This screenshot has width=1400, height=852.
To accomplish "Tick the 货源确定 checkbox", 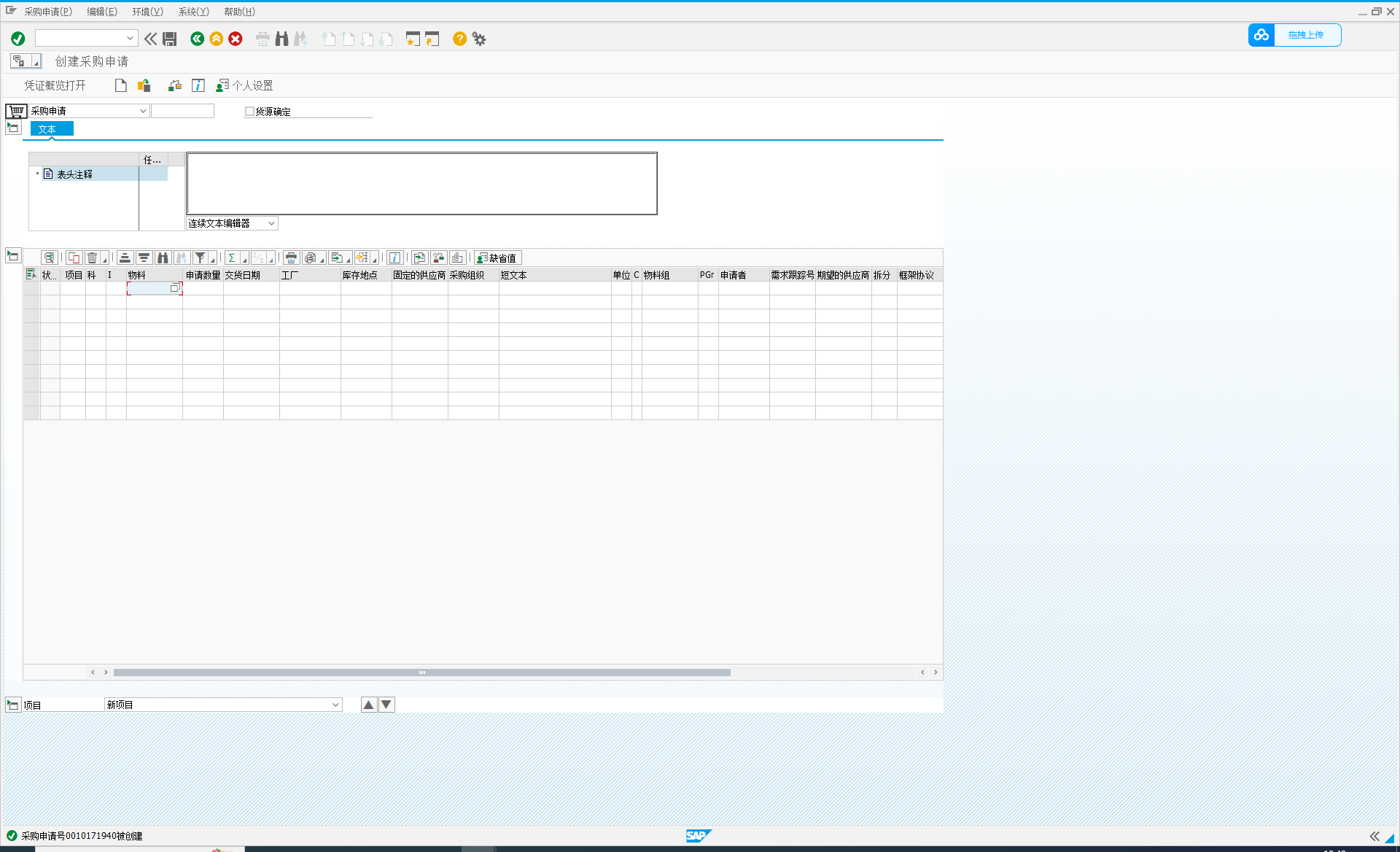I will (x=249, y=112).
